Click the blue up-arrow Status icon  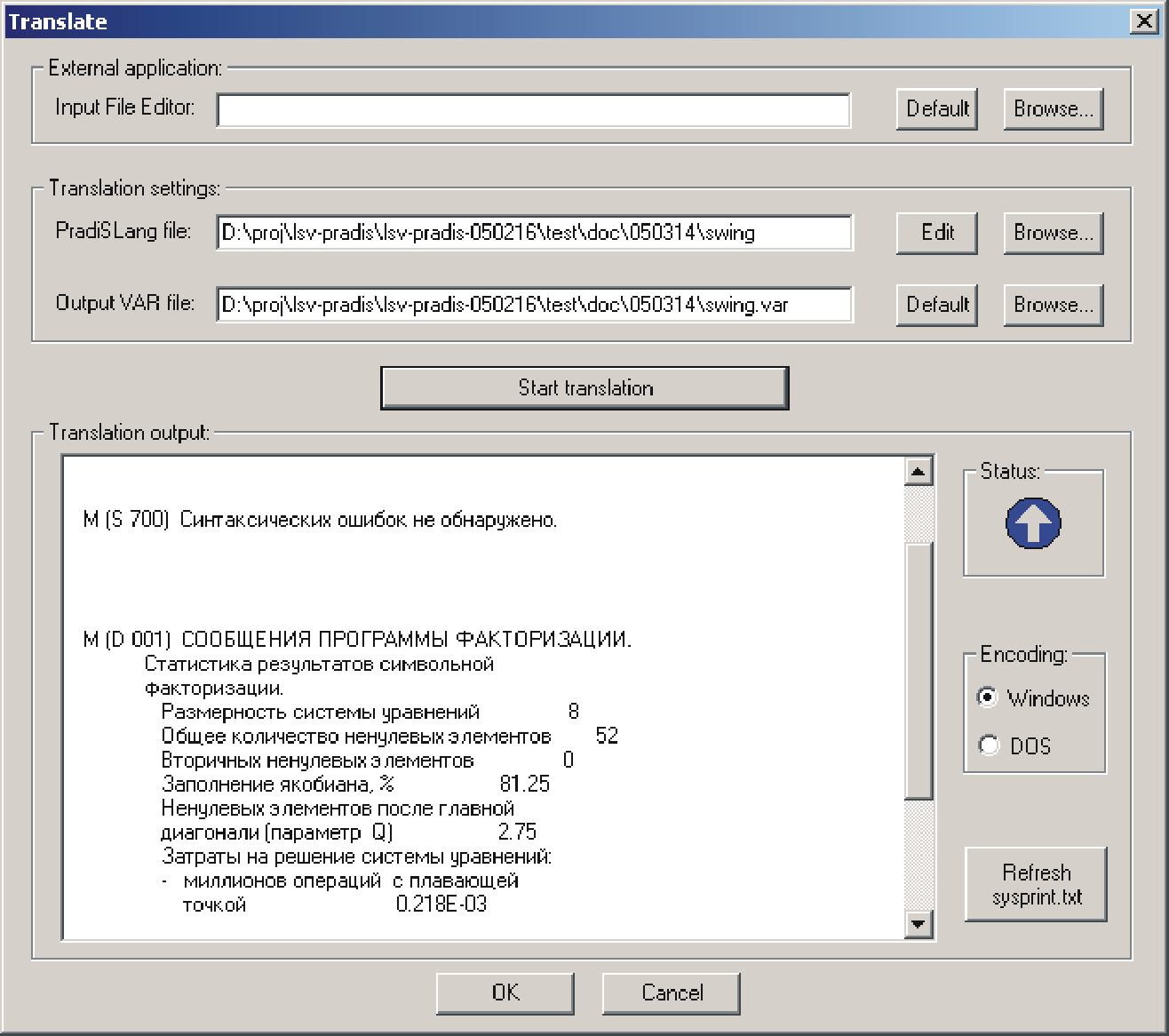click(x=1033, y=523)
